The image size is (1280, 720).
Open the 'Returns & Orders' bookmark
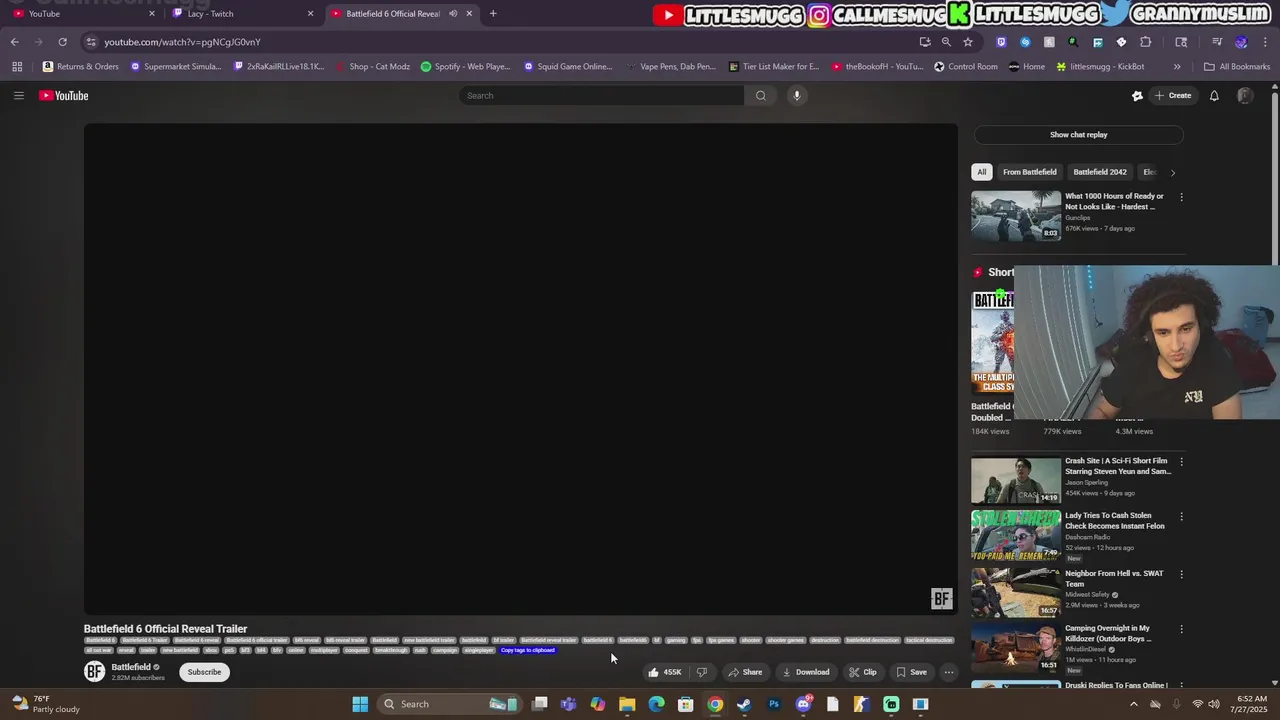[x=81, y=66]
